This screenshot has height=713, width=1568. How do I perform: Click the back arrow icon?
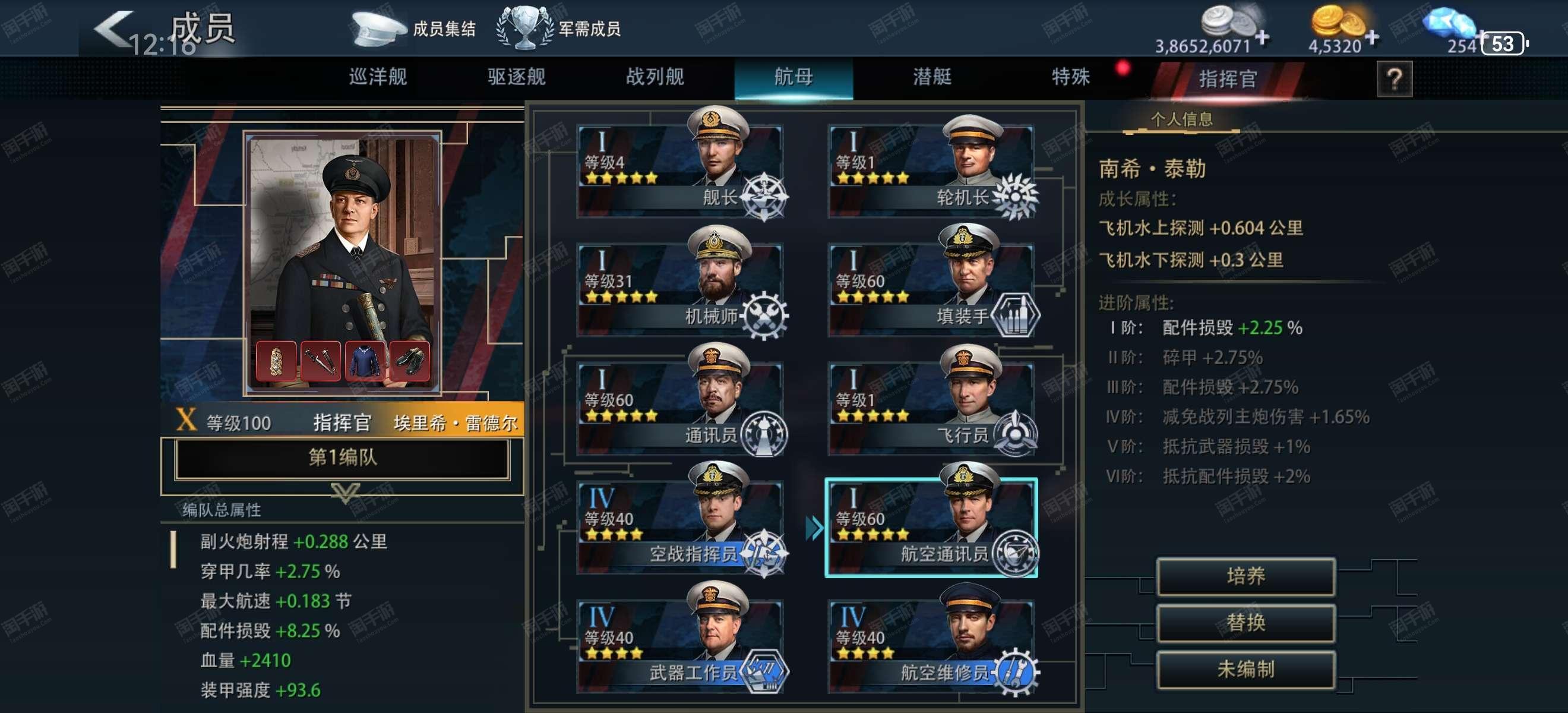(x=113, y=28)
